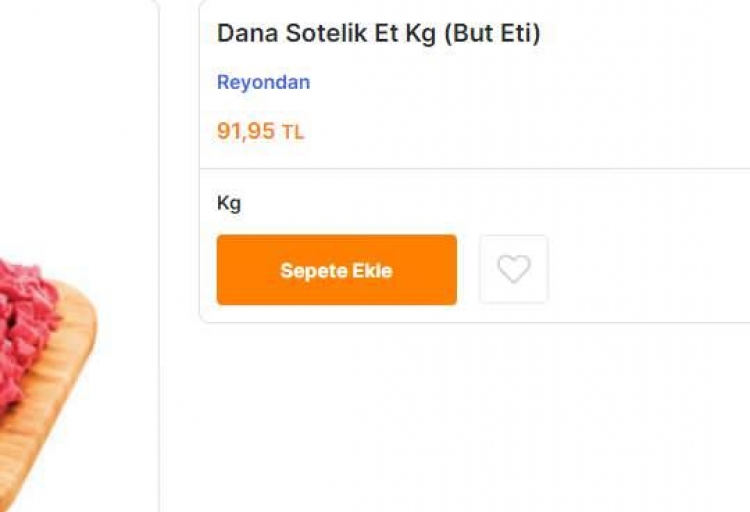Click empty space right of heart button
Screen dimensions: 750x512
650,269
